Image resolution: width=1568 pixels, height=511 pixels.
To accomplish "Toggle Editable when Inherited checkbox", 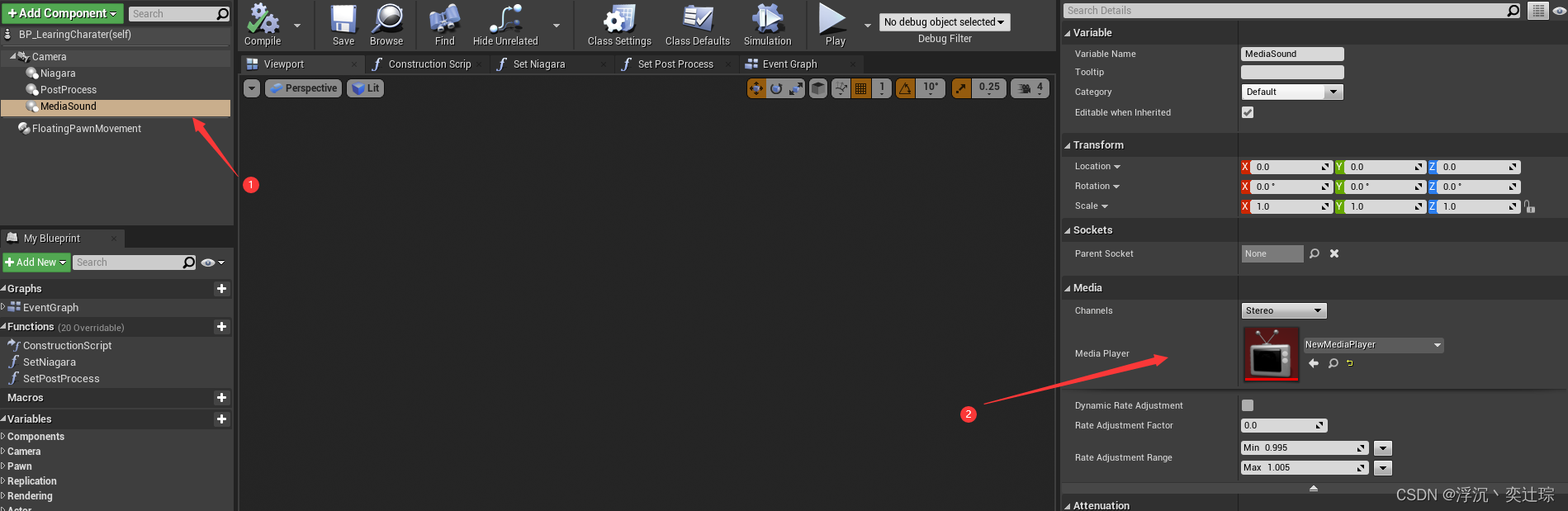I will [x=1248, y=112].
